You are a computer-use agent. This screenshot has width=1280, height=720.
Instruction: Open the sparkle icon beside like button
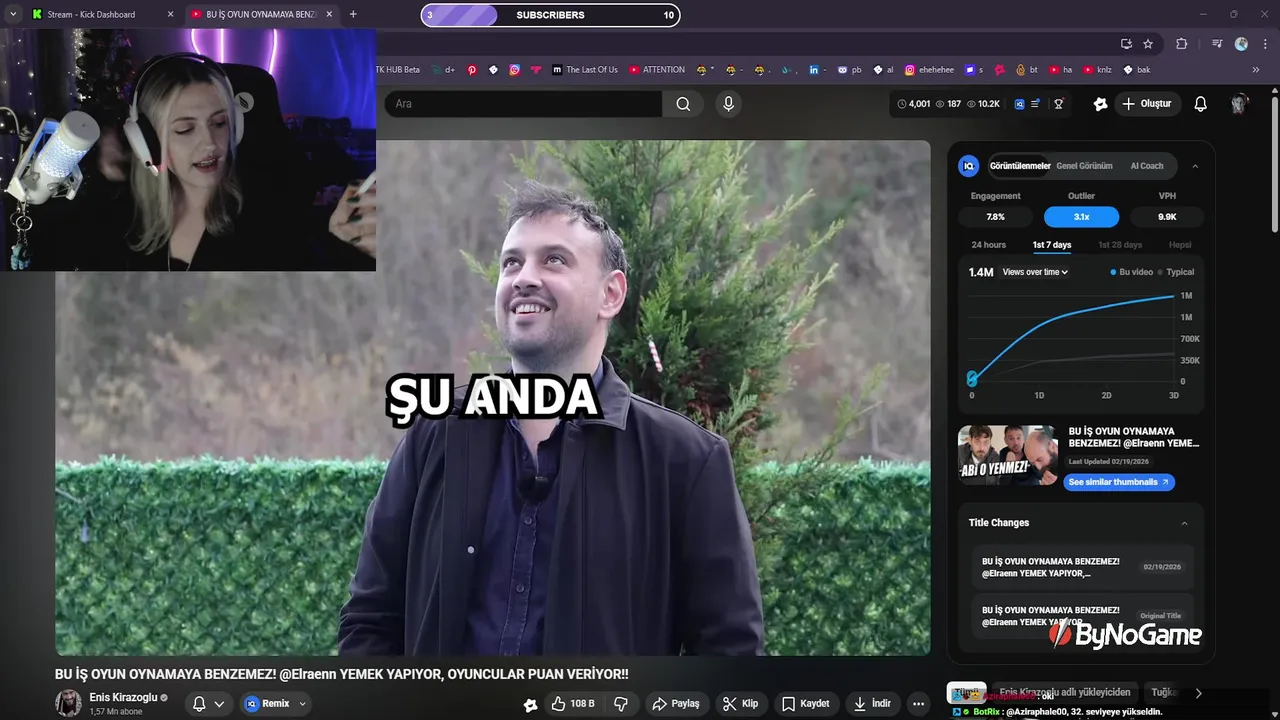coord(530,704)
